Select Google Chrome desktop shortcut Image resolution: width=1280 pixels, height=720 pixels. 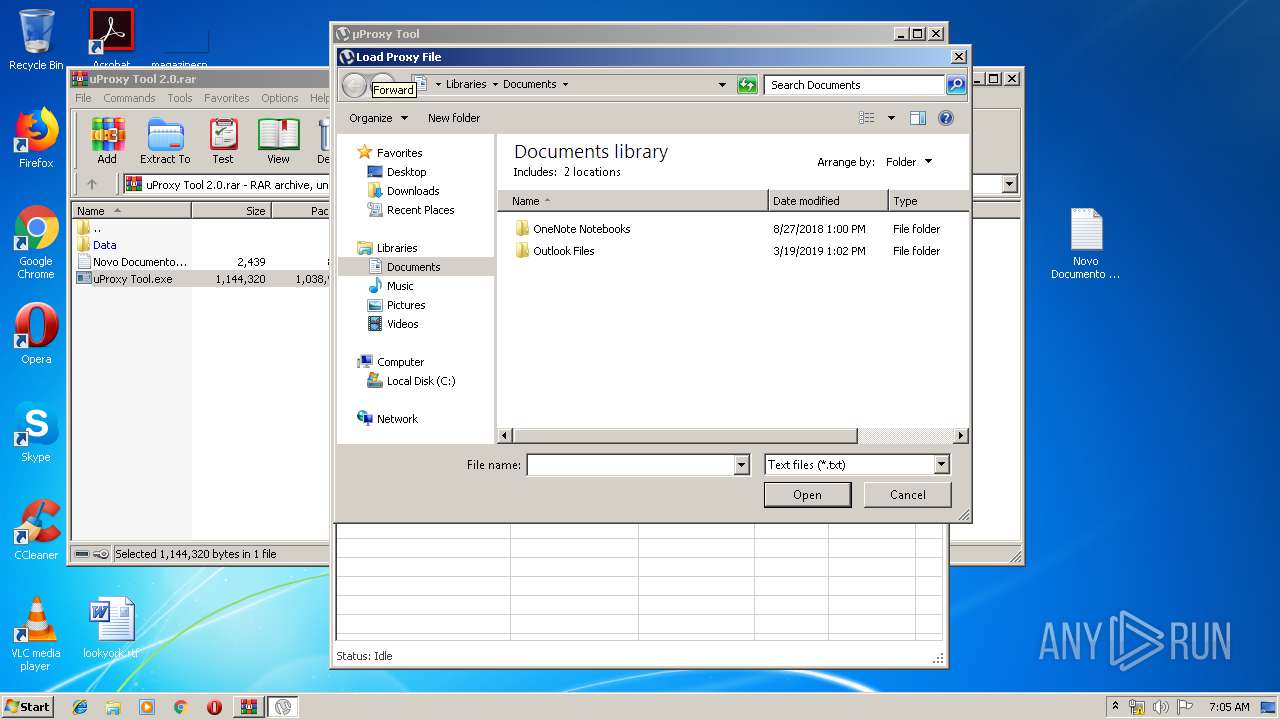(36, 243)
